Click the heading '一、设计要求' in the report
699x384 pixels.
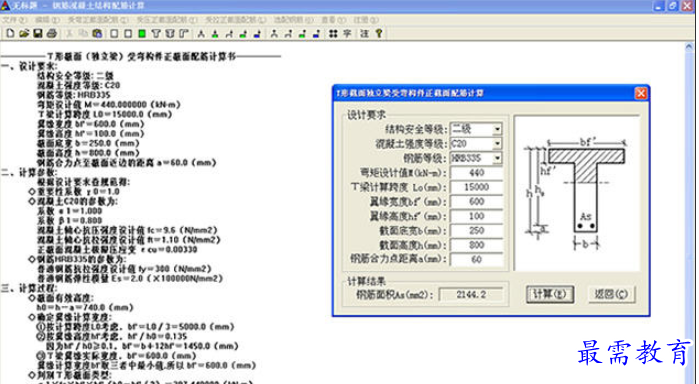30,66
